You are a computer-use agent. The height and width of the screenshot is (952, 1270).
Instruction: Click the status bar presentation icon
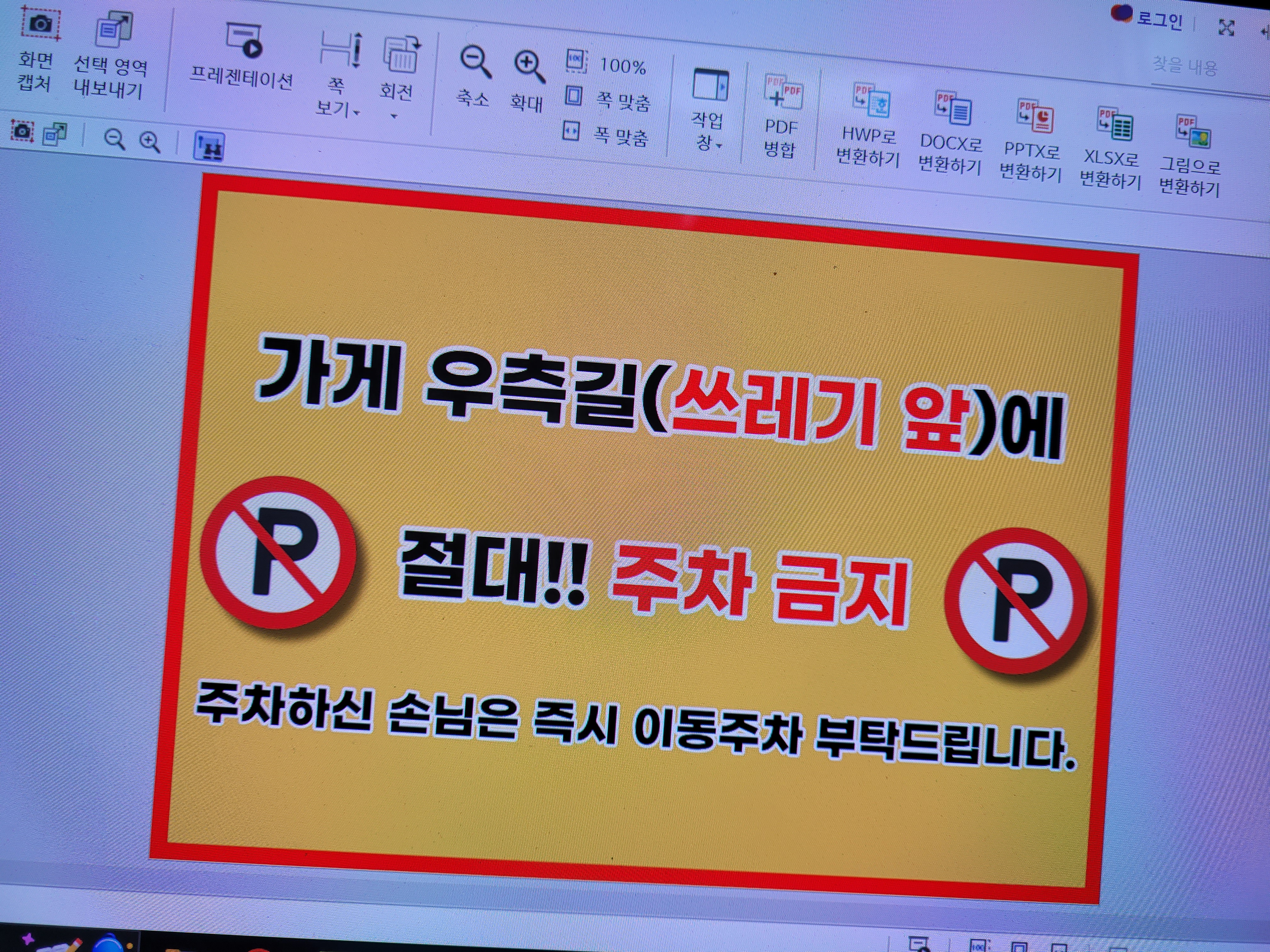[x=918, y=944]
